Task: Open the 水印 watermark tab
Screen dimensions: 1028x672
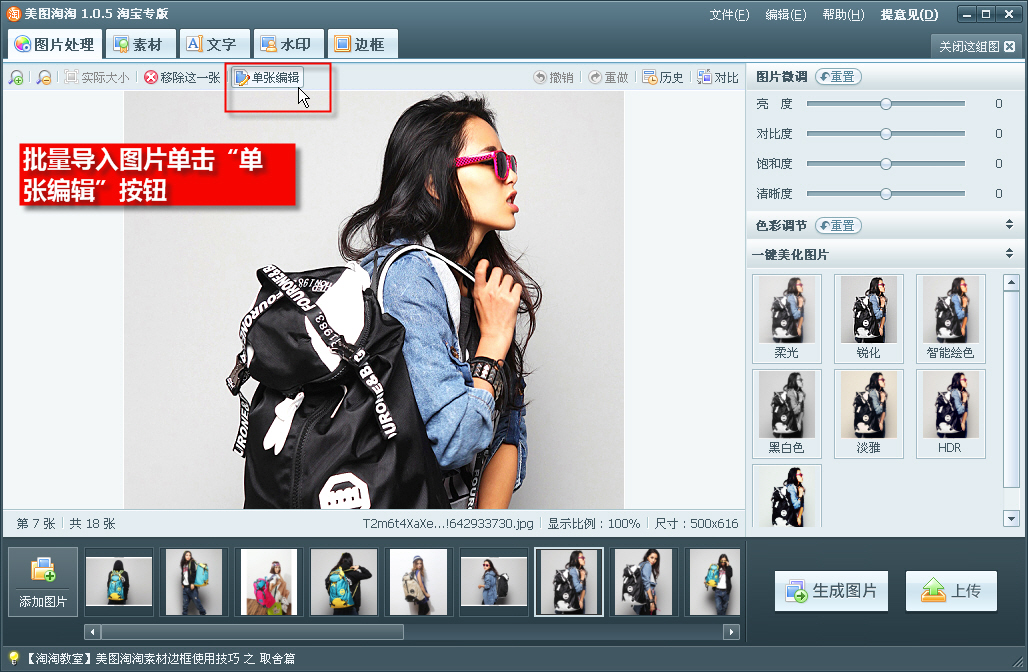Action: point(287,44)
